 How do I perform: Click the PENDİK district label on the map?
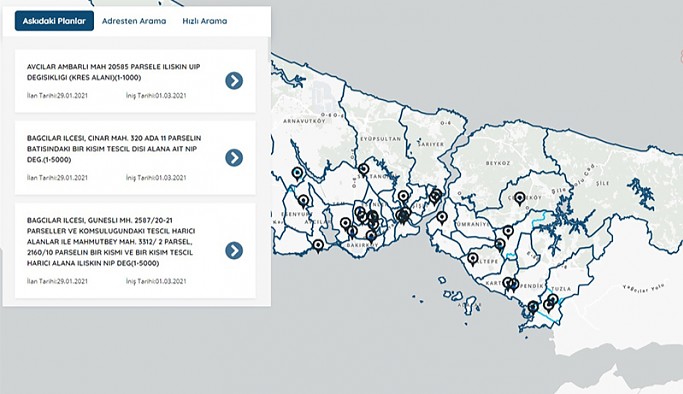click(532, 286)
